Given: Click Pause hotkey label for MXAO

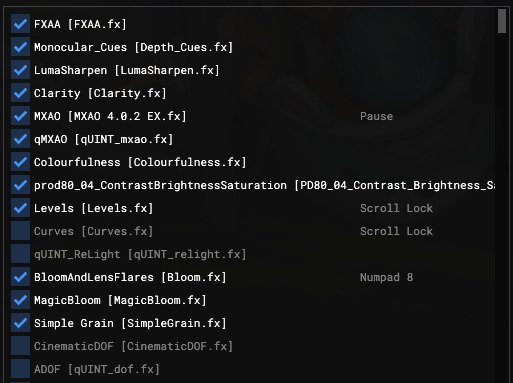Looking at the screenshot, I should pos(376,116).
